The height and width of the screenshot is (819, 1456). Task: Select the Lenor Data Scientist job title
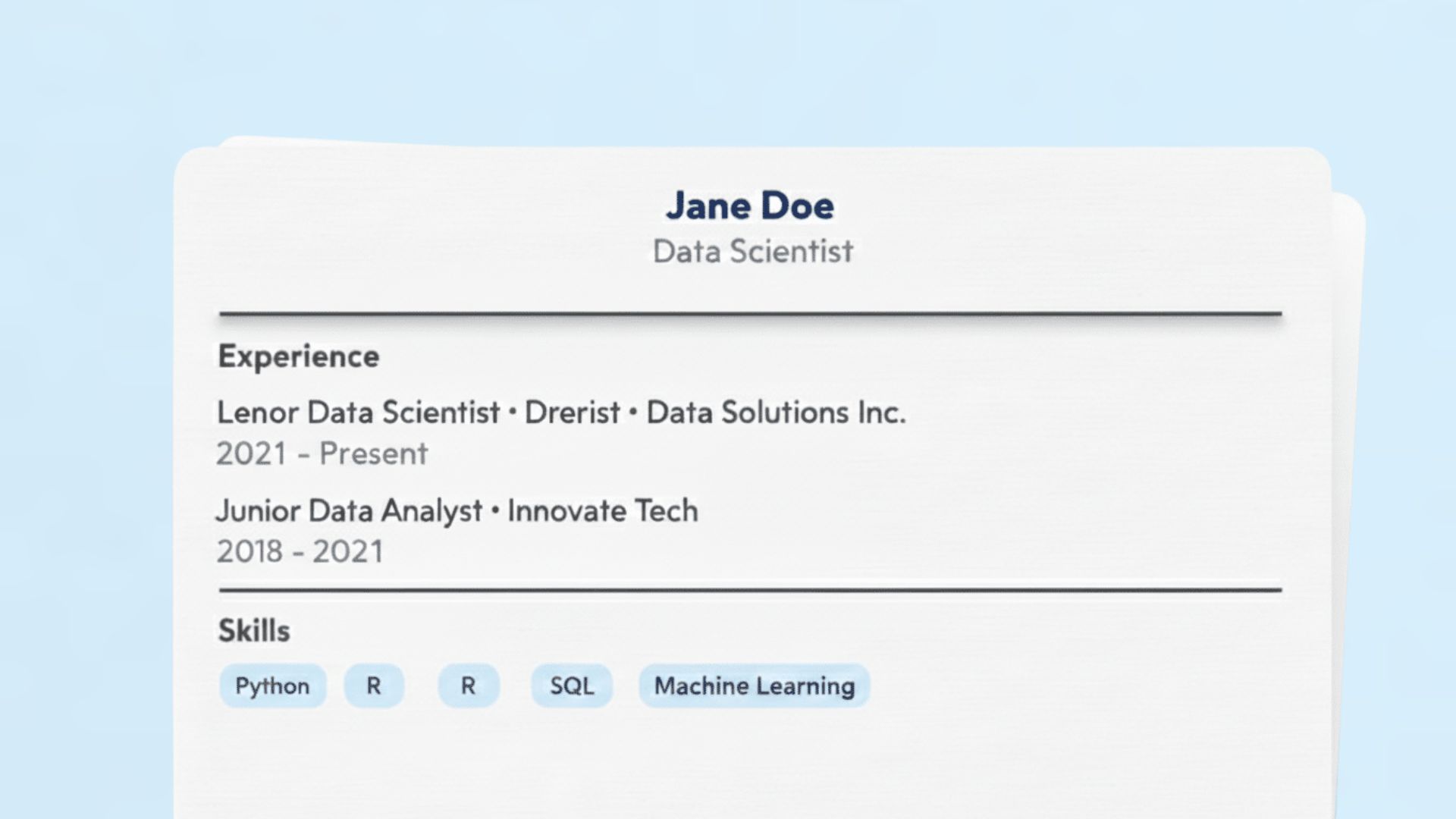pos(358,413)
